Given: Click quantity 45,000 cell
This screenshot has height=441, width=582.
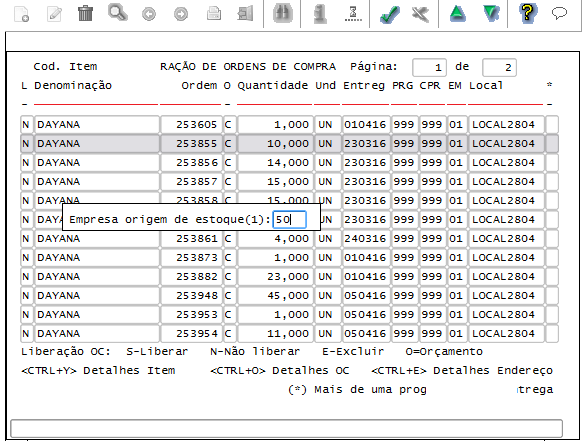Looking at the screenshot, I should (x=275, y=295).
